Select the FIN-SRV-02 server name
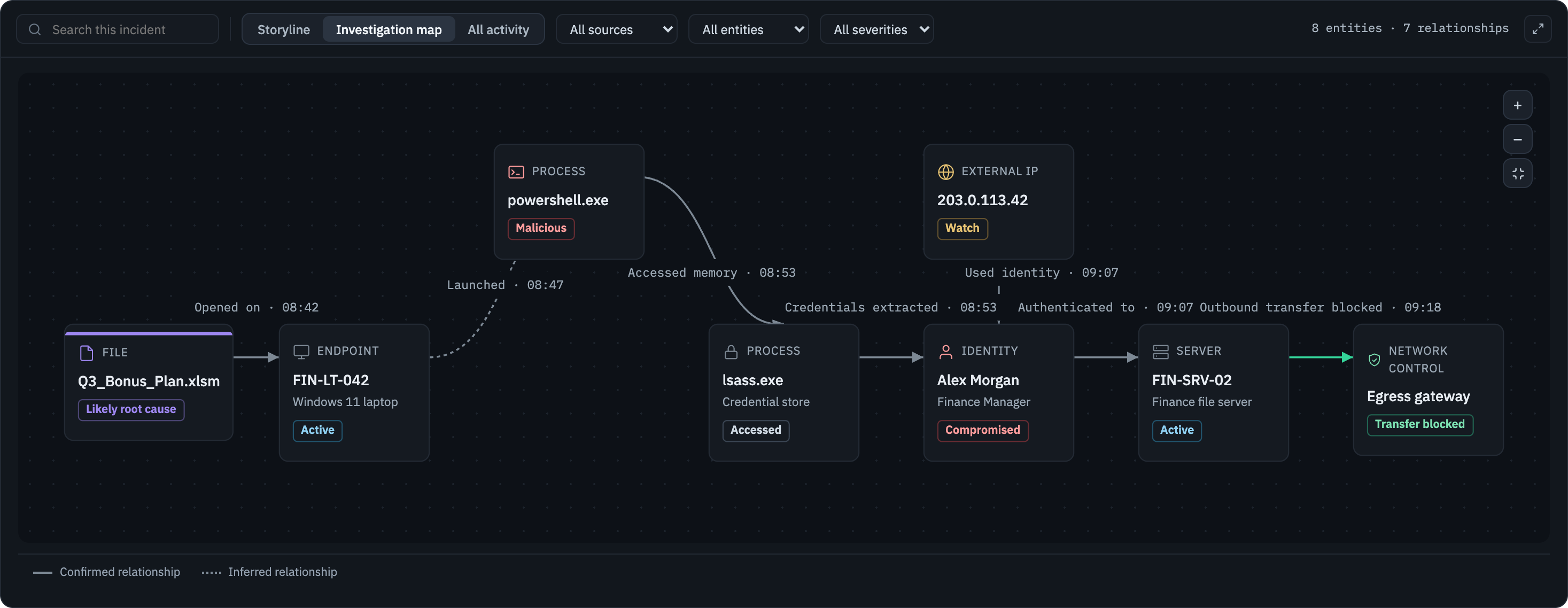Viewport: 1568px width, 608px height. [1191, 380]
